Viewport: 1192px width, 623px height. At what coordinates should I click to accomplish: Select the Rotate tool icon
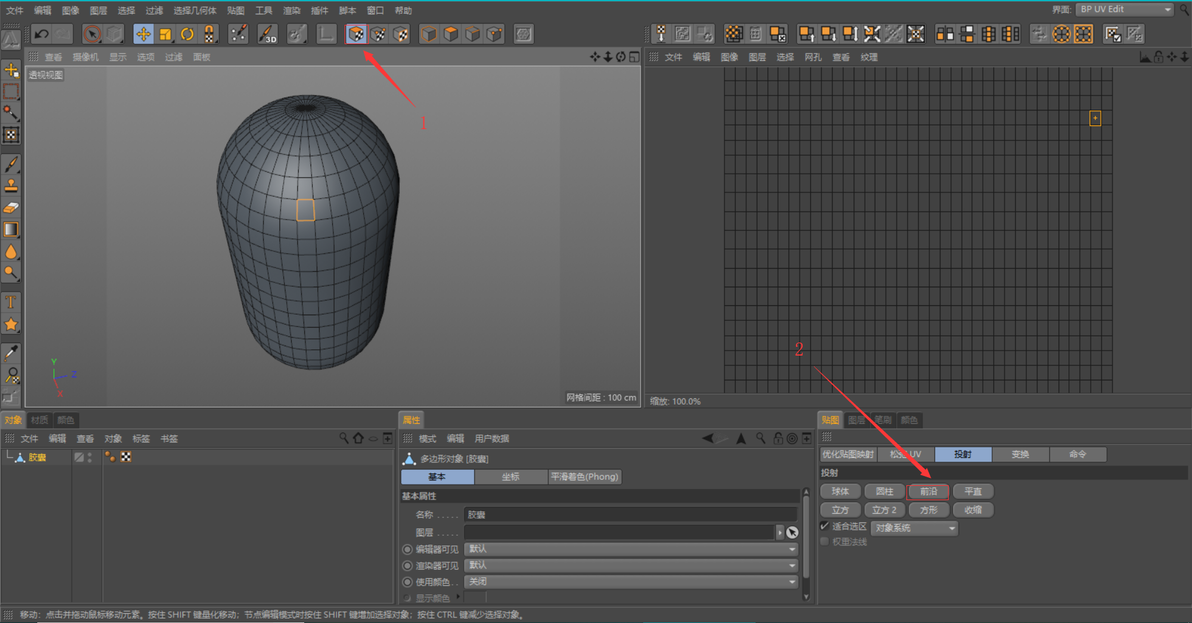click(x=187, y=34)
